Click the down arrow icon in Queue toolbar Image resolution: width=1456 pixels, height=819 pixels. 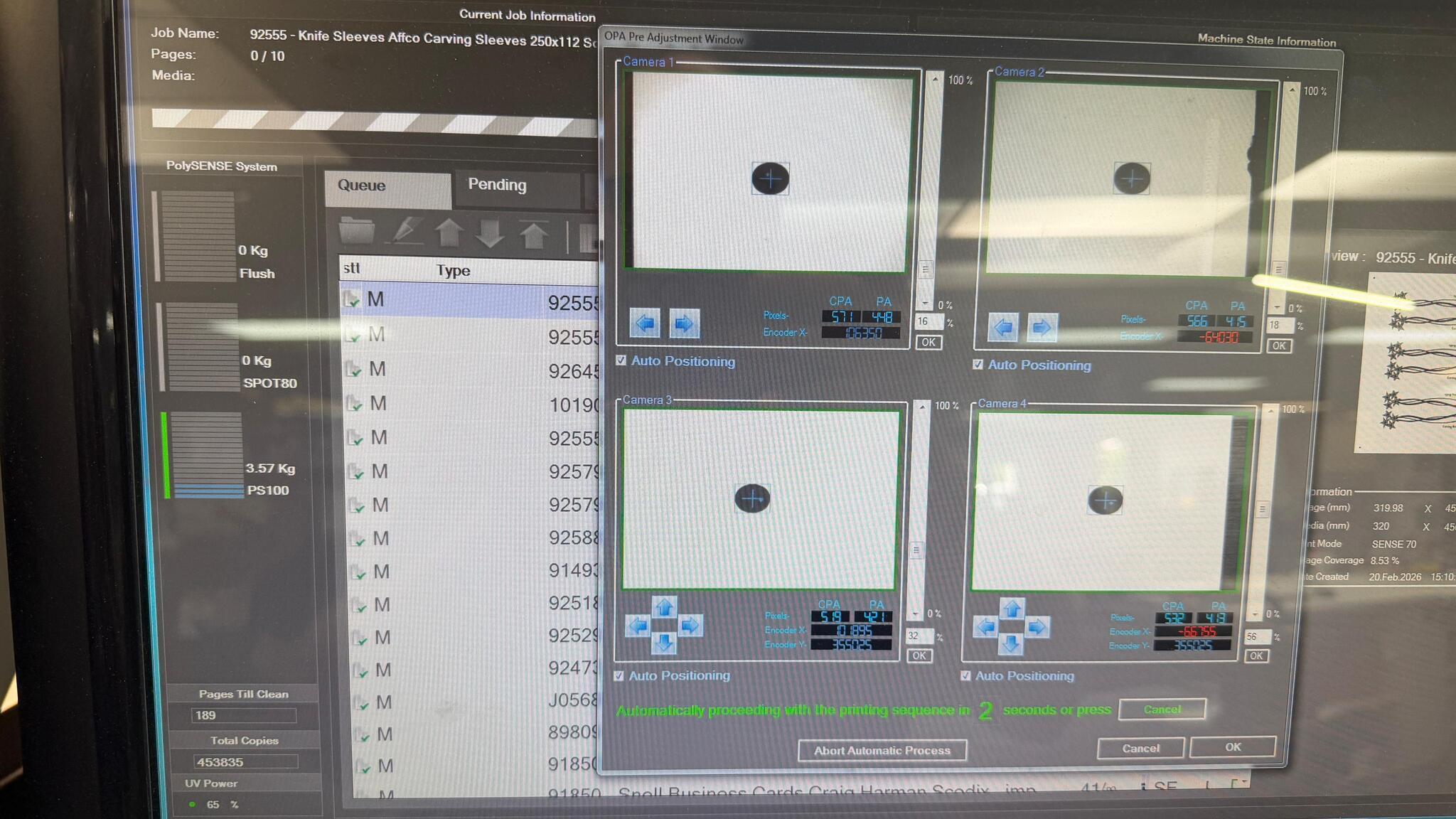click(491, 232)
